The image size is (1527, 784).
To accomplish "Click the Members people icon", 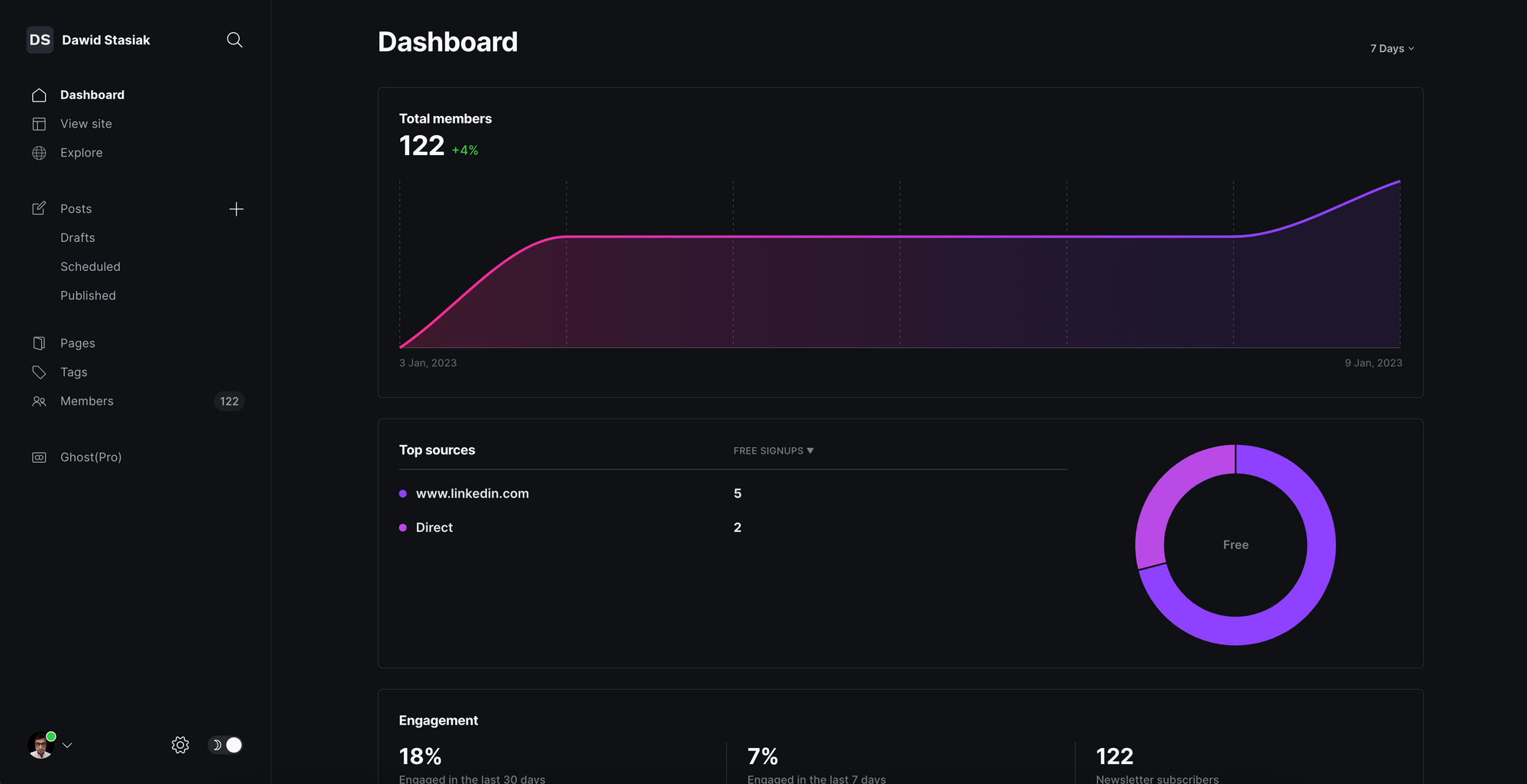I will [x=39, y=401].
